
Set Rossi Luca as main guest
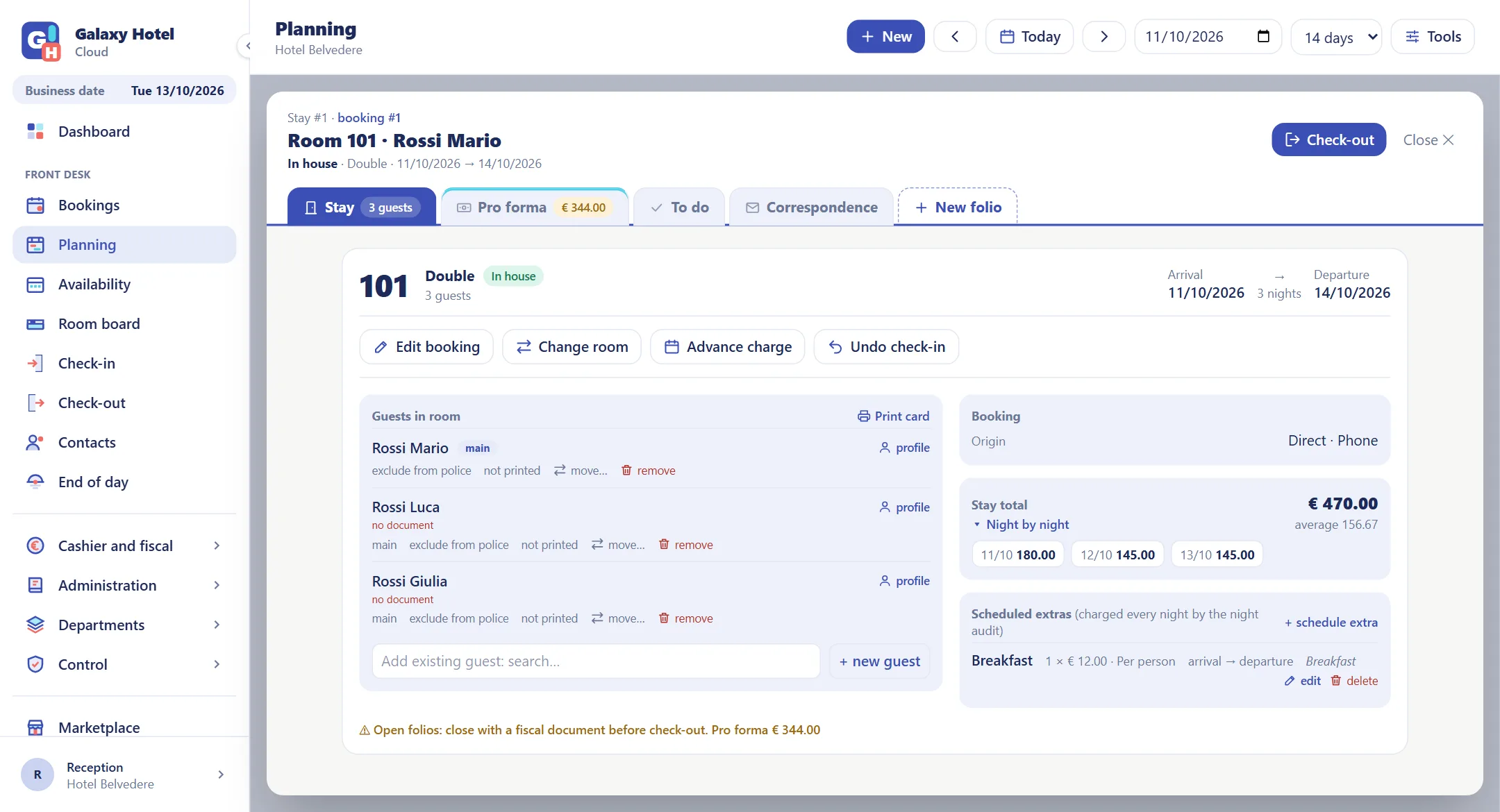coord(384,545)
